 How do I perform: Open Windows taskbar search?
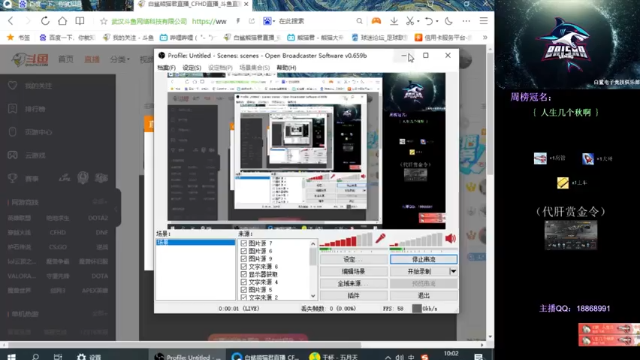pos(35,357)
